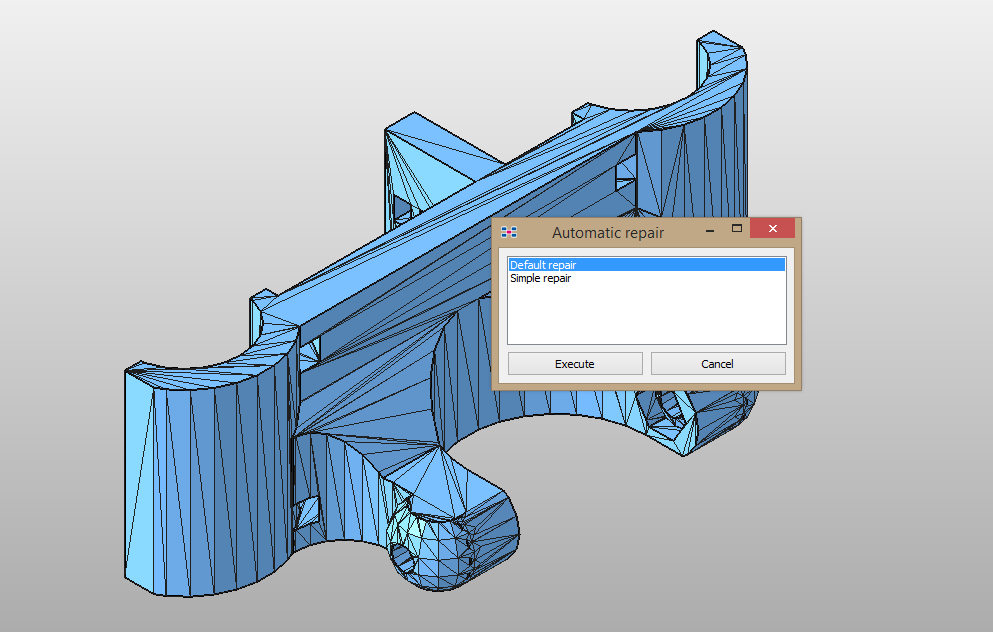Maximize the Automatic repair dialog
993x632 pixels.
[736, 228]
